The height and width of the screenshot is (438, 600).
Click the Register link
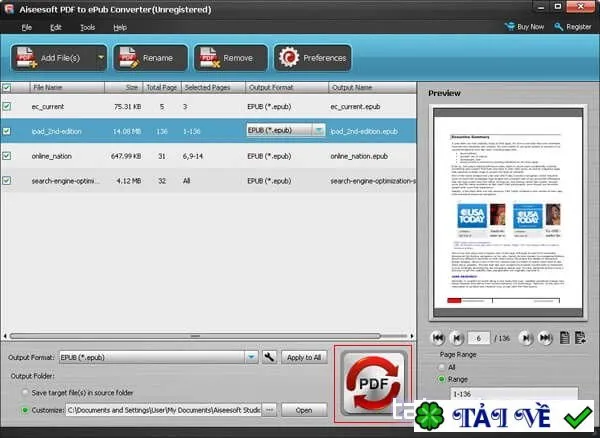[x=573, y=27]
